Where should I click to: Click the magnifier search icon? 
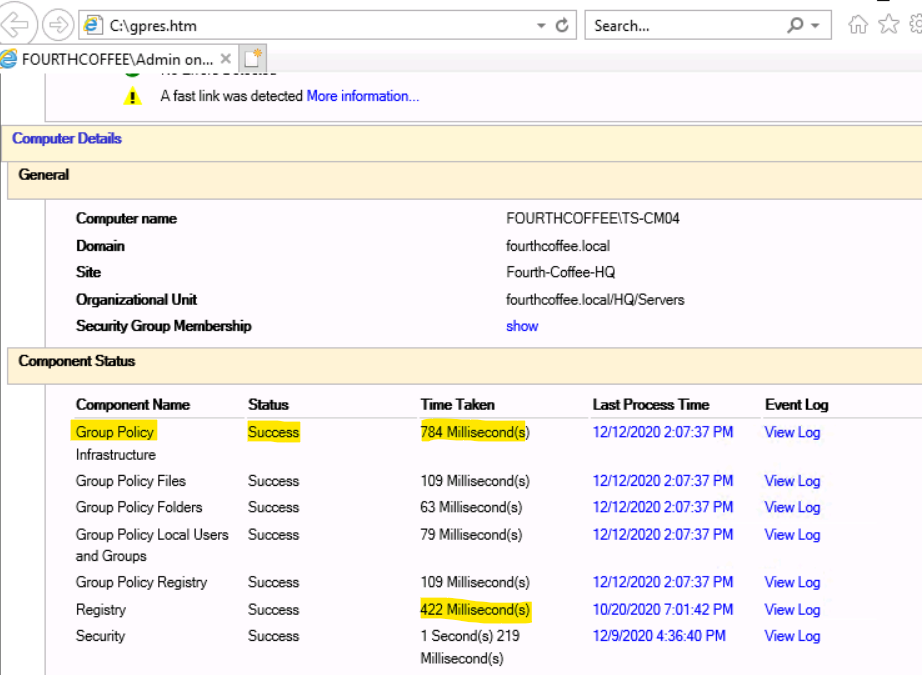coord(795,25)
